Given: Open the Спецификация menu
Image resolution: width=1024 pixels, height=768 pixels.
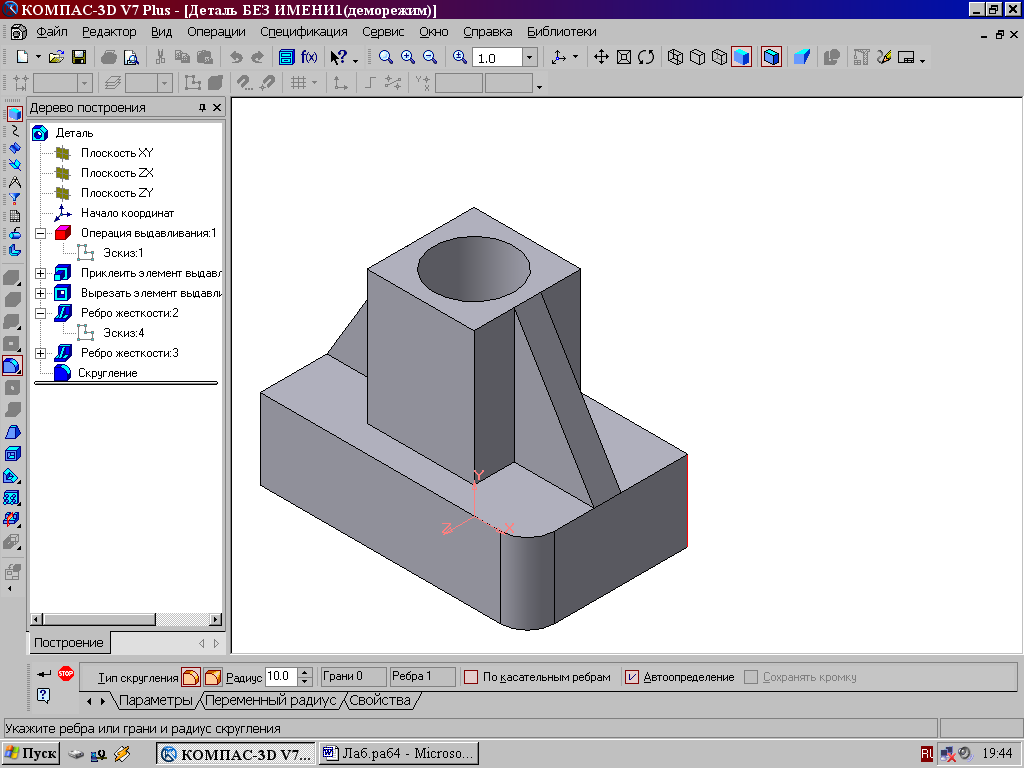Looking at the screenshot, I should click(x=304, y=31).
